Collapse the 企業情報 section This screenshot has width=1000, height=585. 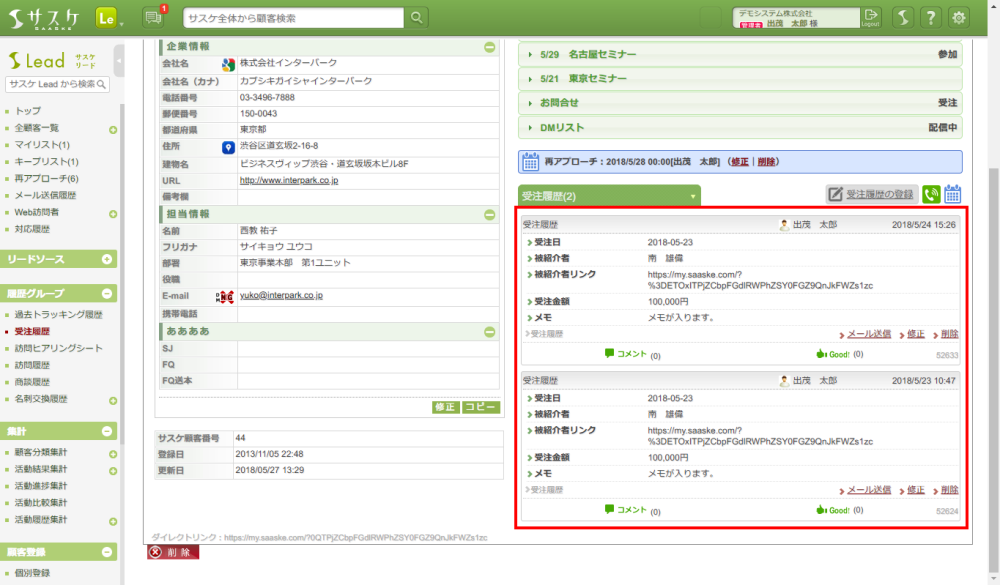pyautogui.click(x=489, y=47)
